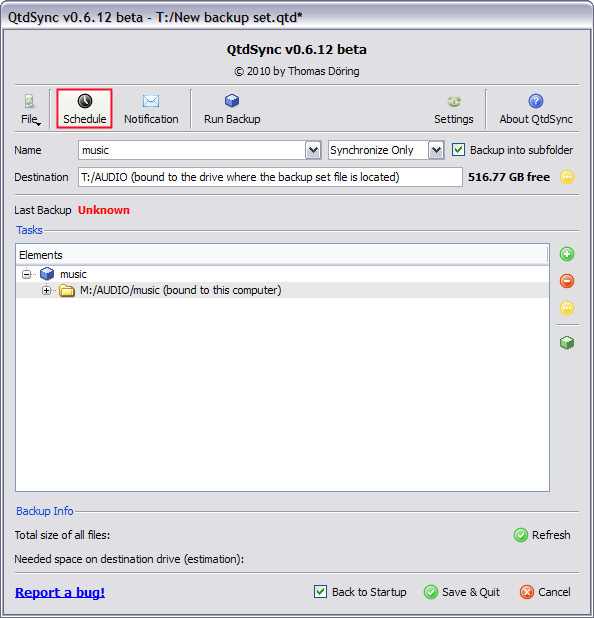This screenshot has height=618, width=594.
Task: Click the Destination path input field
Action: [x=270, y=177]
